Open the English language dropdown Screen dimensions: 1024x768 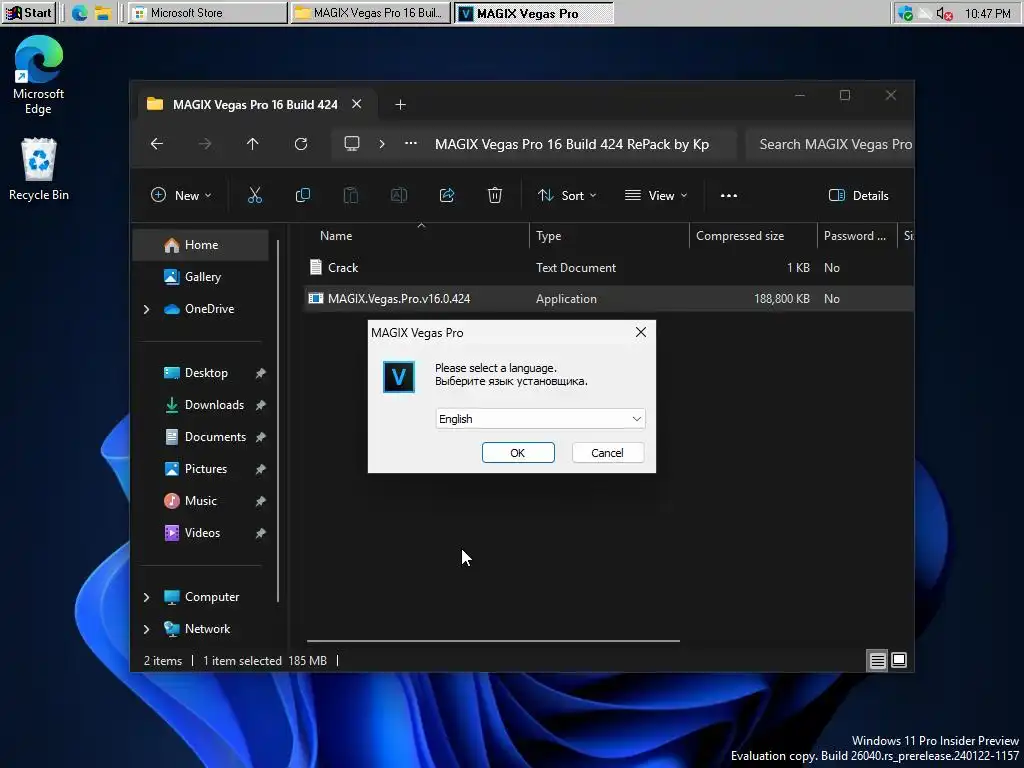click(x=540, y=419)
